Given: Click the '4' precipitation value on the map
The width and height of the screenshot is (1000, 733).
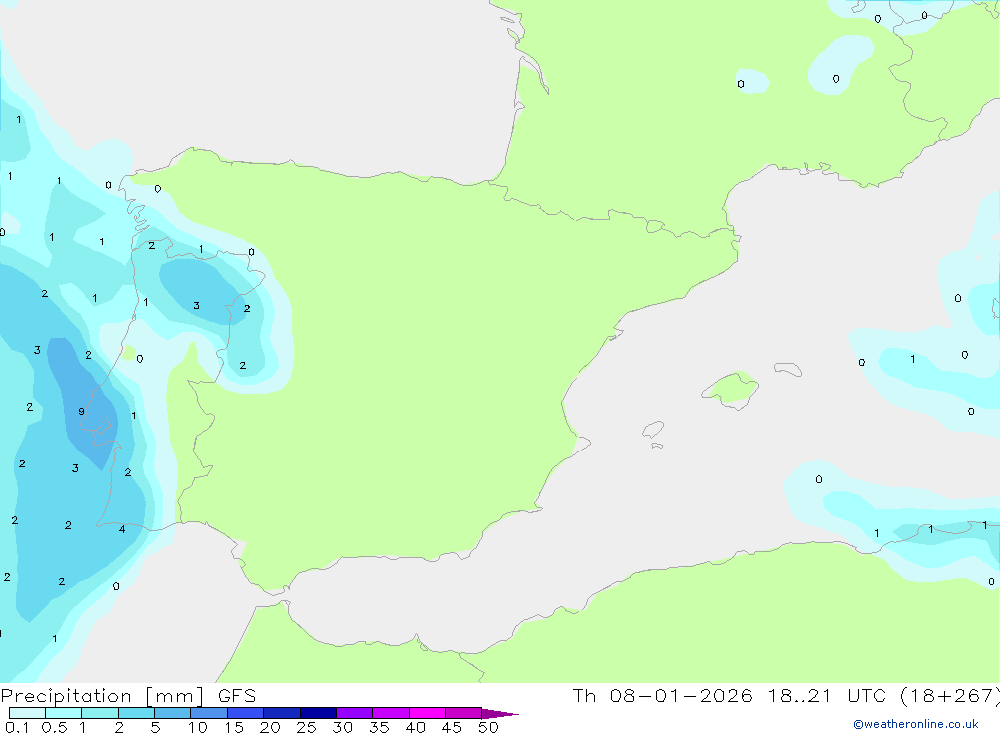Looking at the screenshot, I should (x=122, y=529).
